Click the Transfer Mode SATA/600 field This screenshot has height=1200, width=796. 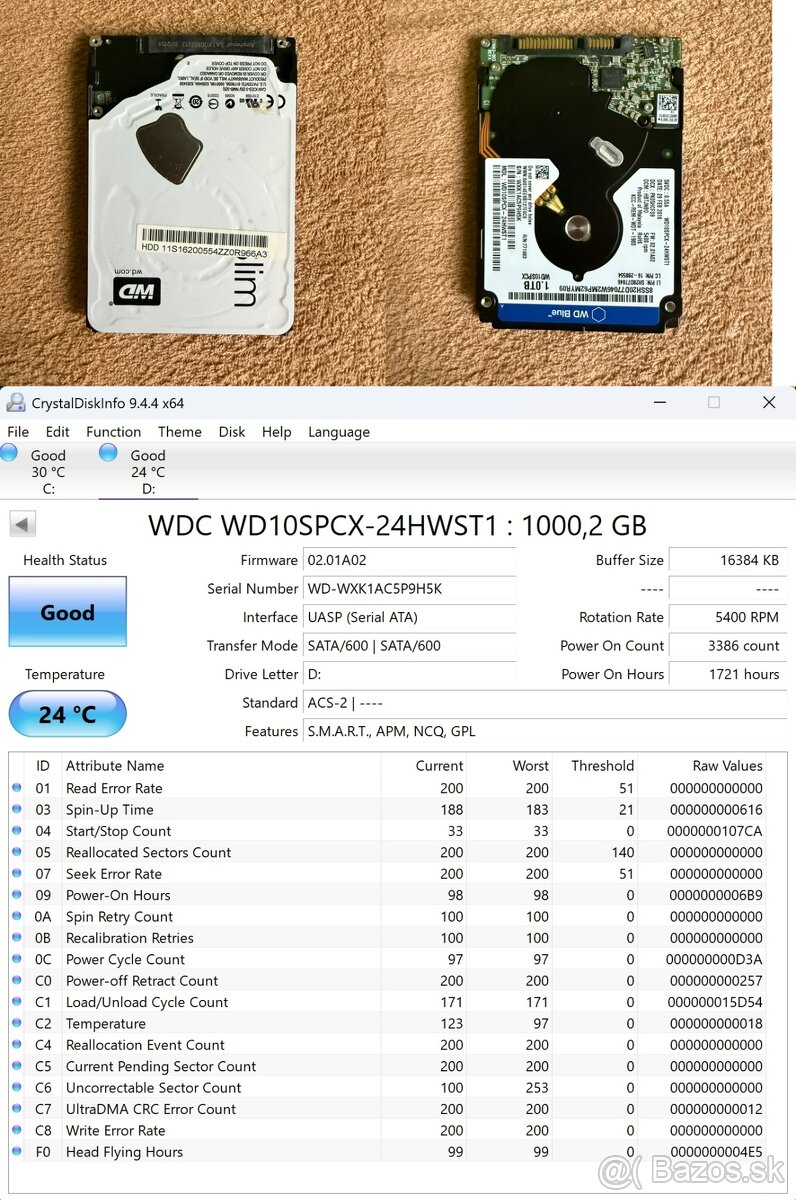click(x=410, y=646)
